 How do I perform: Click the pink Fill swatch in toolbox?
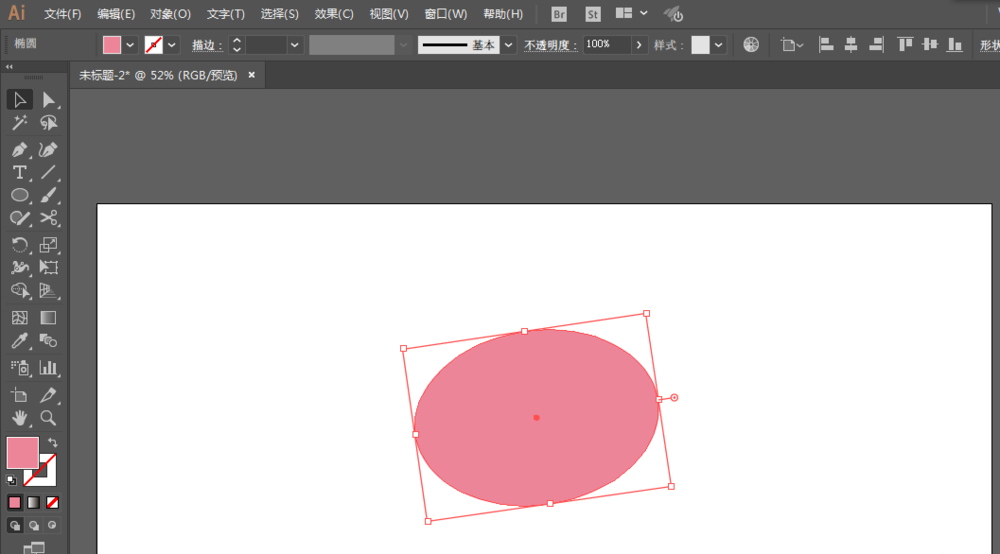[22, 453]
